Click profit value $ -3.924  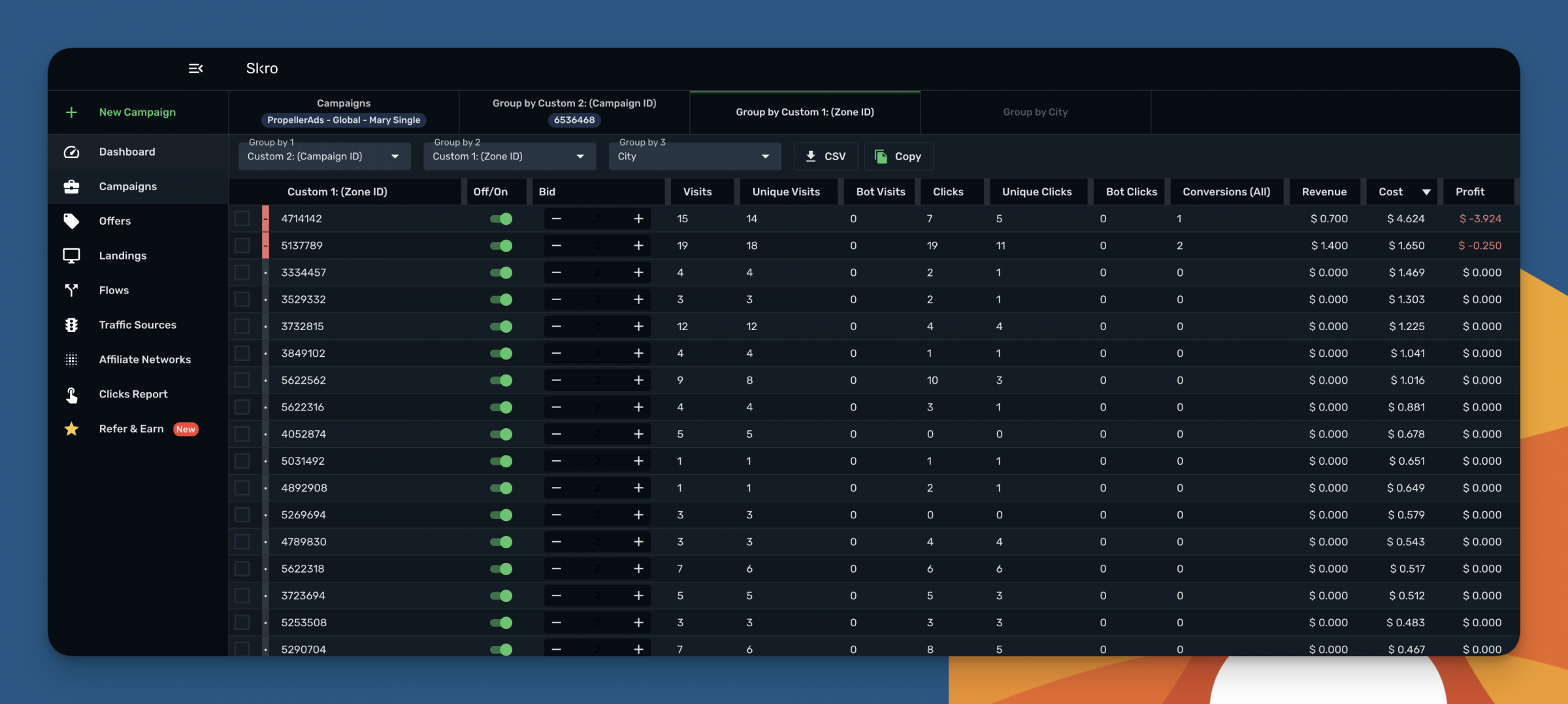pyautogui.click(x=1480, y=219)
